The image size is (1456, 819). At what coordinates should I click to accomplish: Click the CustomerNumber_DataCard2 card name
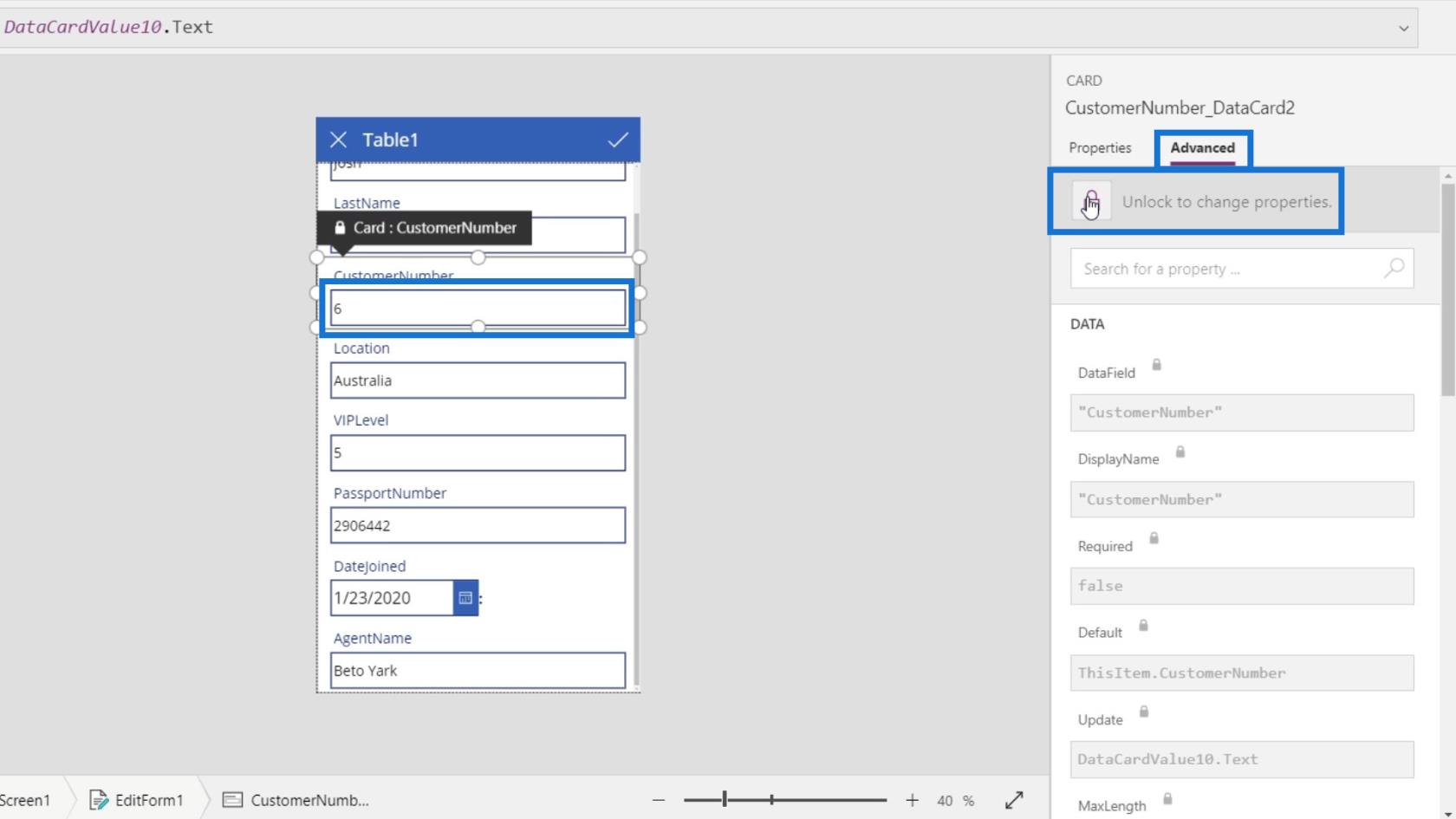click(x=1180, y=107)
